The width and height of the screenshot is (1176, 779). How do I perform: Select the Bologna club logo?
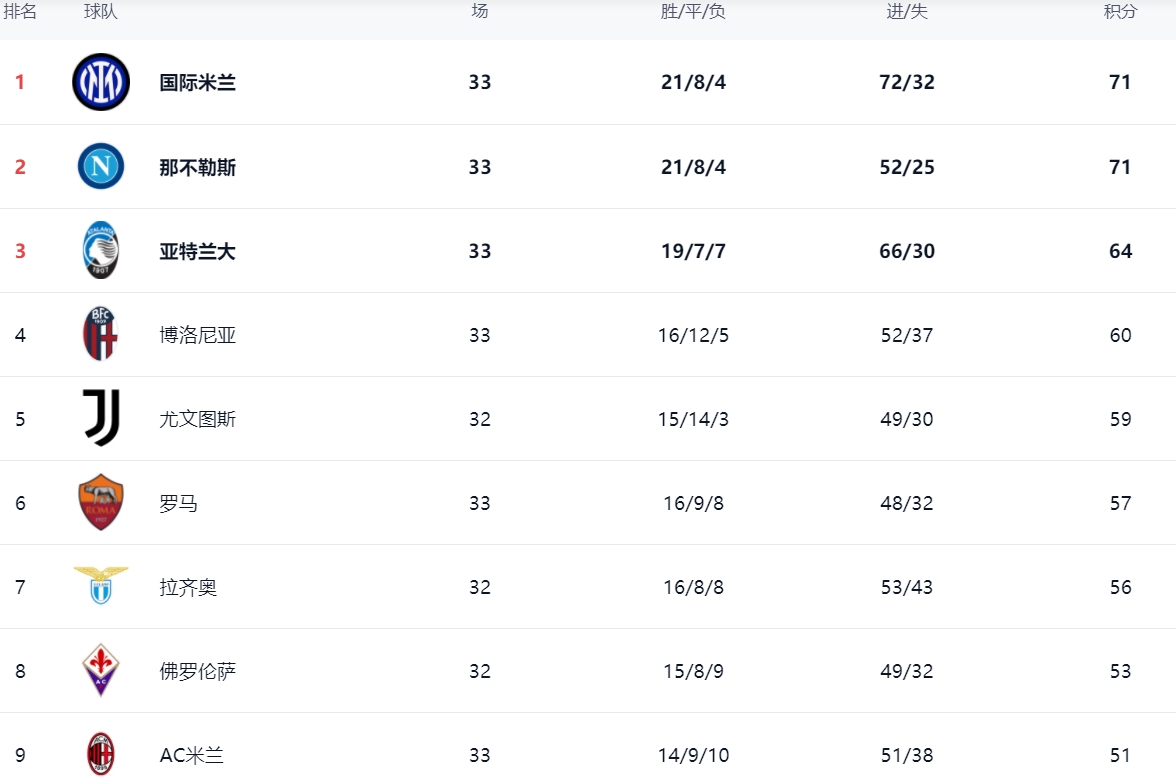101,334
